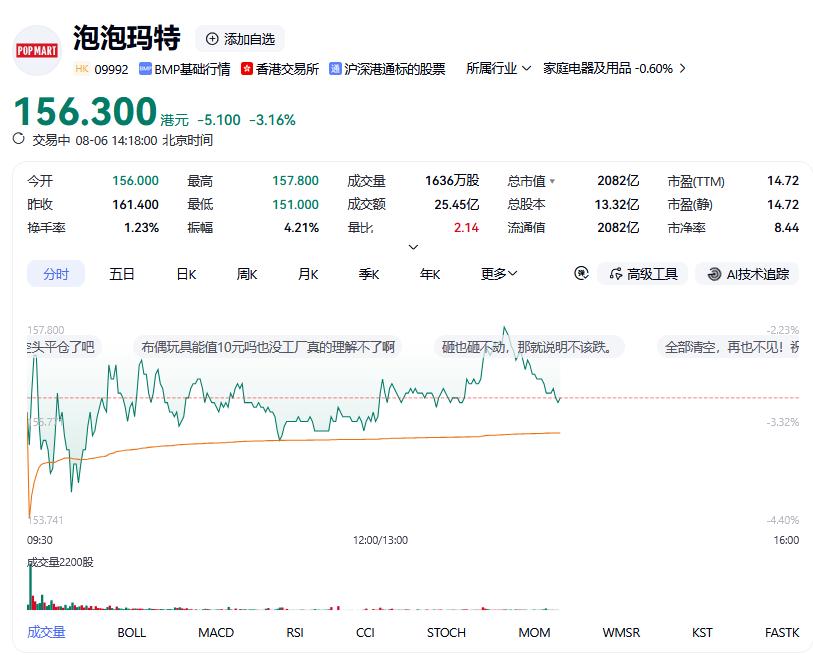Open AI技术追踪 feature

[x=747, y=274]
